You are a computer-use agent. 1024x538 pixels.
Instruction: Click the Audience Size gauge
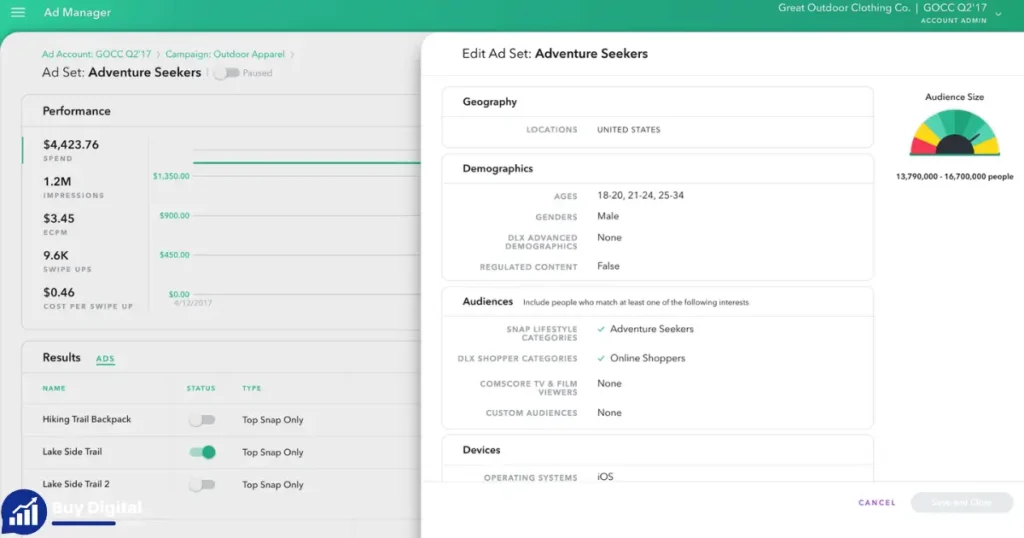pos(954,133)
